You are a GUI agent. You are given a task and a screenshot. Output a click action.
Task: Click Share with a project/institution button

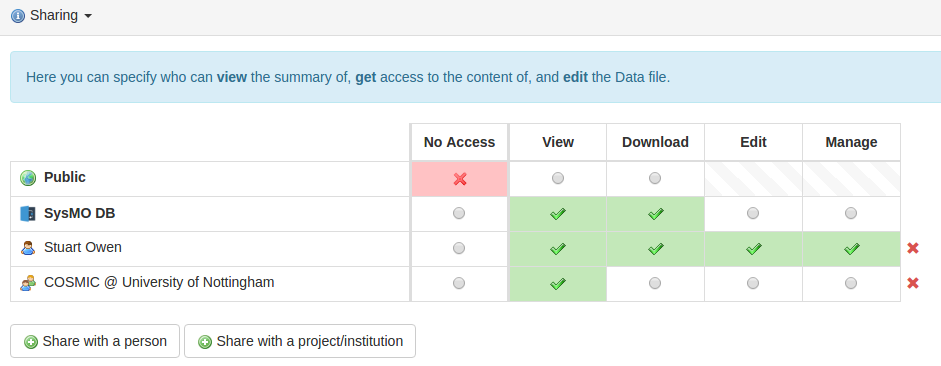[x=300, y=341]
